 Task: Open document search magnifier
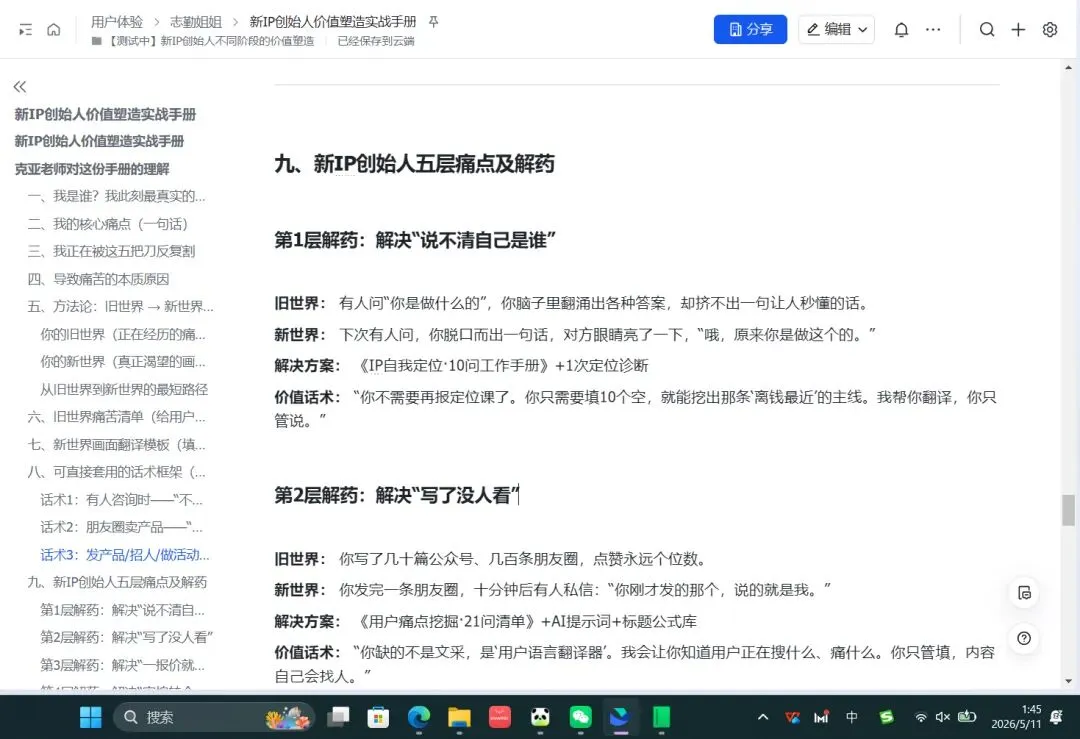click(x=986, y=30)
